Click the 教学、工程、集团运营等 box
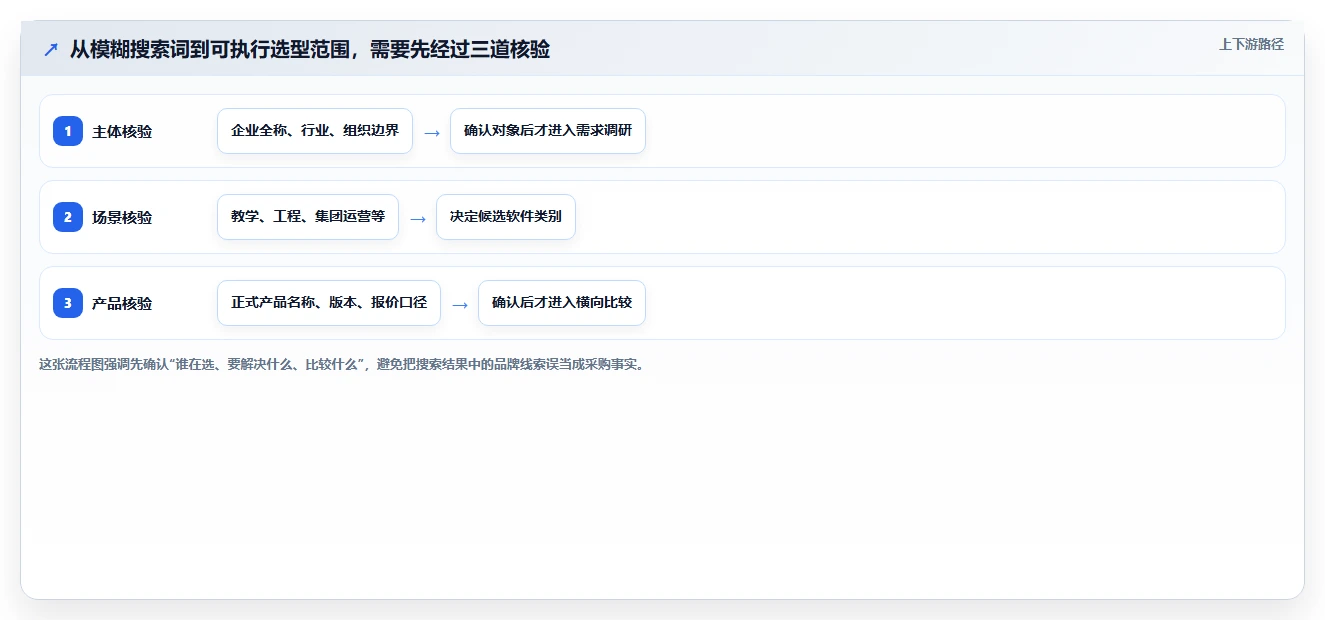The width and height of the screenshot is (1325, 620). [x=308, y=217]
